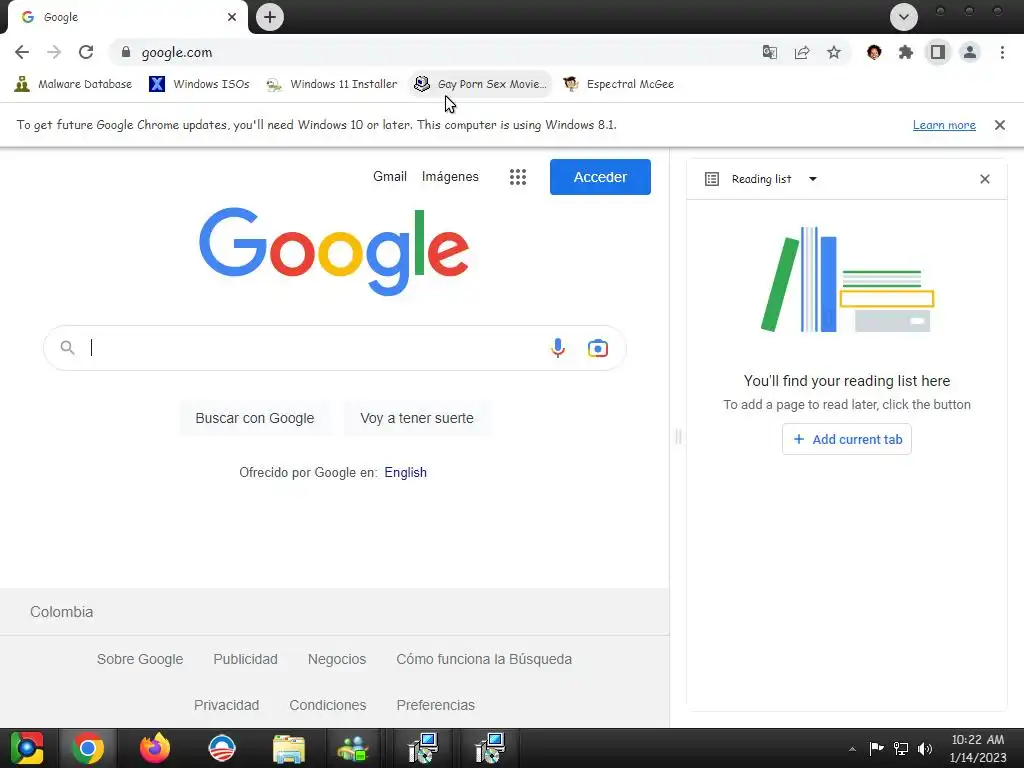This screenshot has width=1024, height=768.
Task: Reload the current page
Action: click(86, 52)
